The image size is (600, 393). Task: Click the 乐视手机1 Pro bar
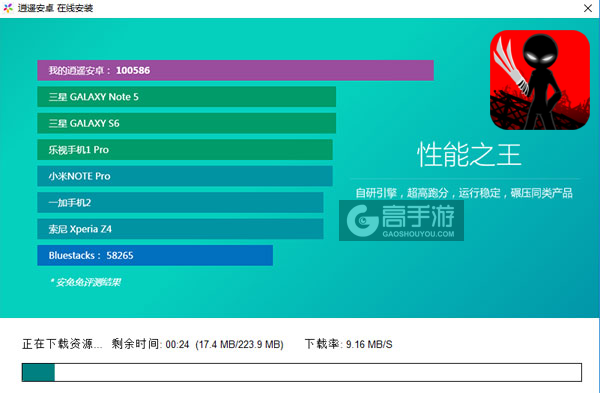click(x=185, y=150)
